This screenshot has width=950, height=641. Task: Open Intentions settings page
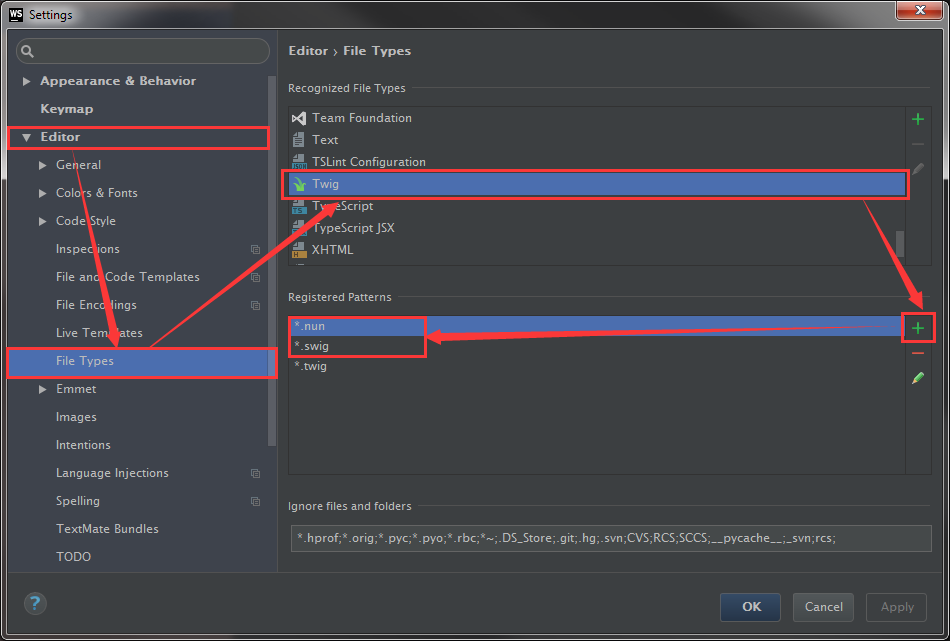click(x=83, y=445)
